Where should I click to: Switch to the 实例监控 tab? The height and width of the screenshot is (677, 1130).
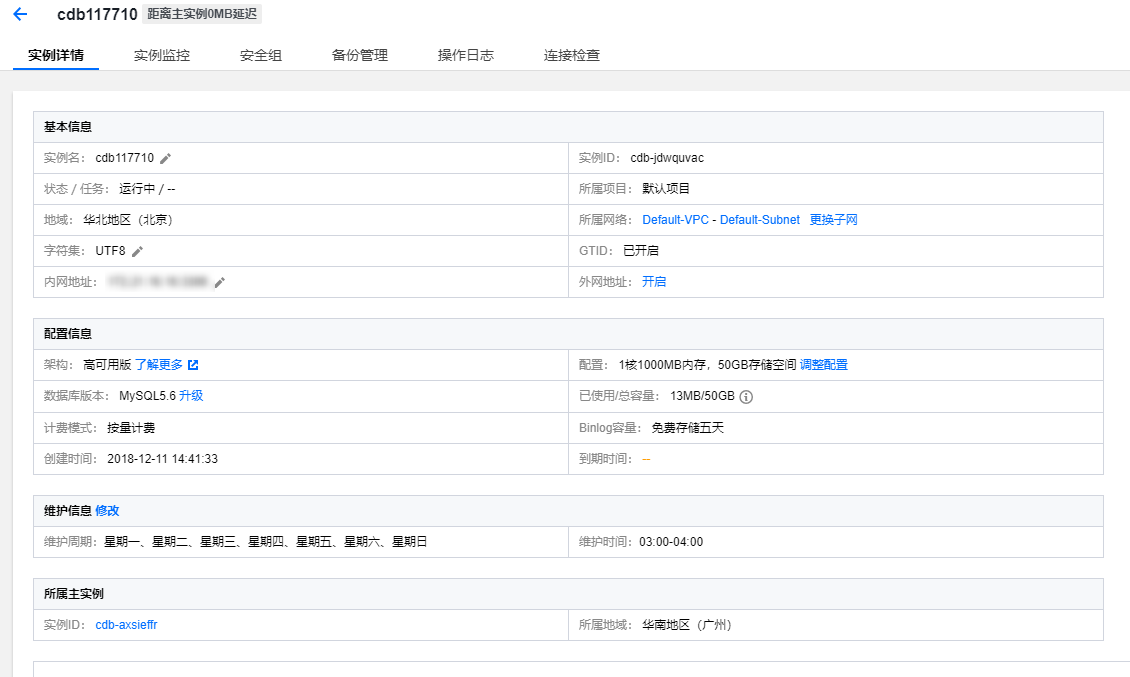161,55
